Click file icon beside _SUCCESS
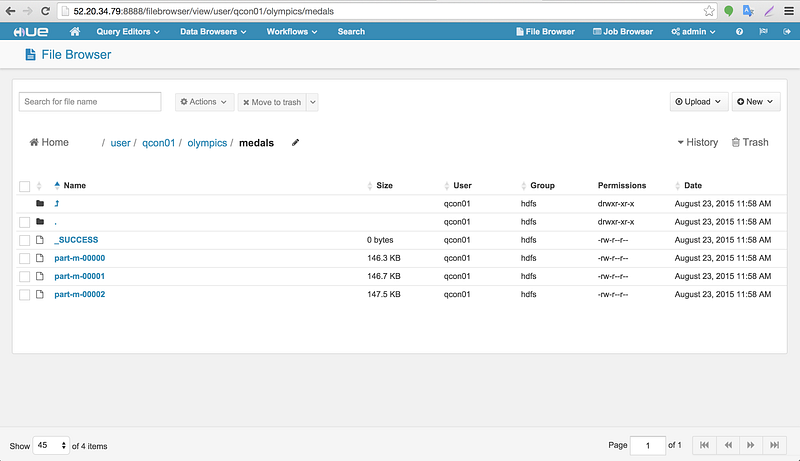Image resolution: width=800 pixels, height=461 pixels. 40,240
